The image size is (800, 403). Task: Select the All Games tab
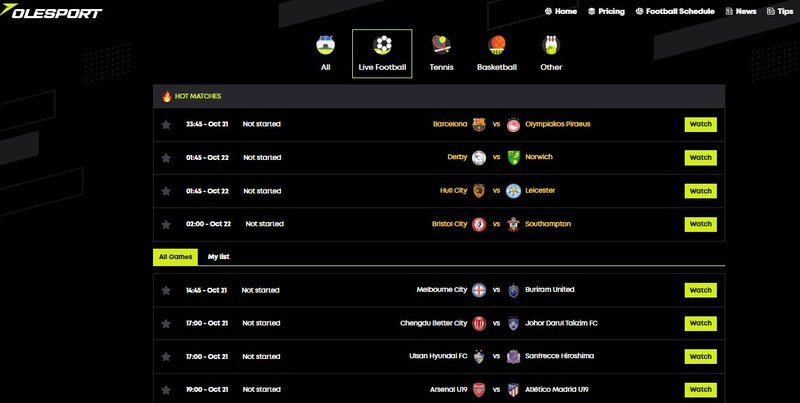click(175, 257)
